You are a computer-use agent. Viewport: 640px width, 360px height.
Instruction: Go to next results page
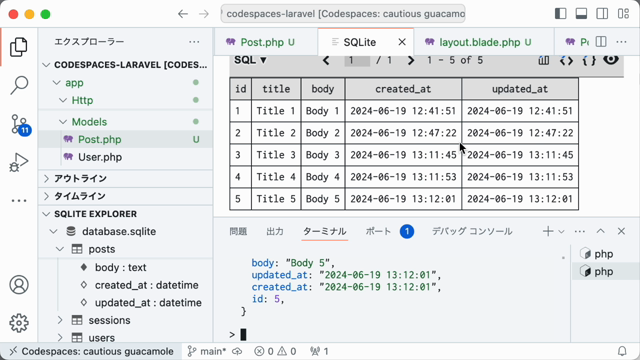[411, 61]
